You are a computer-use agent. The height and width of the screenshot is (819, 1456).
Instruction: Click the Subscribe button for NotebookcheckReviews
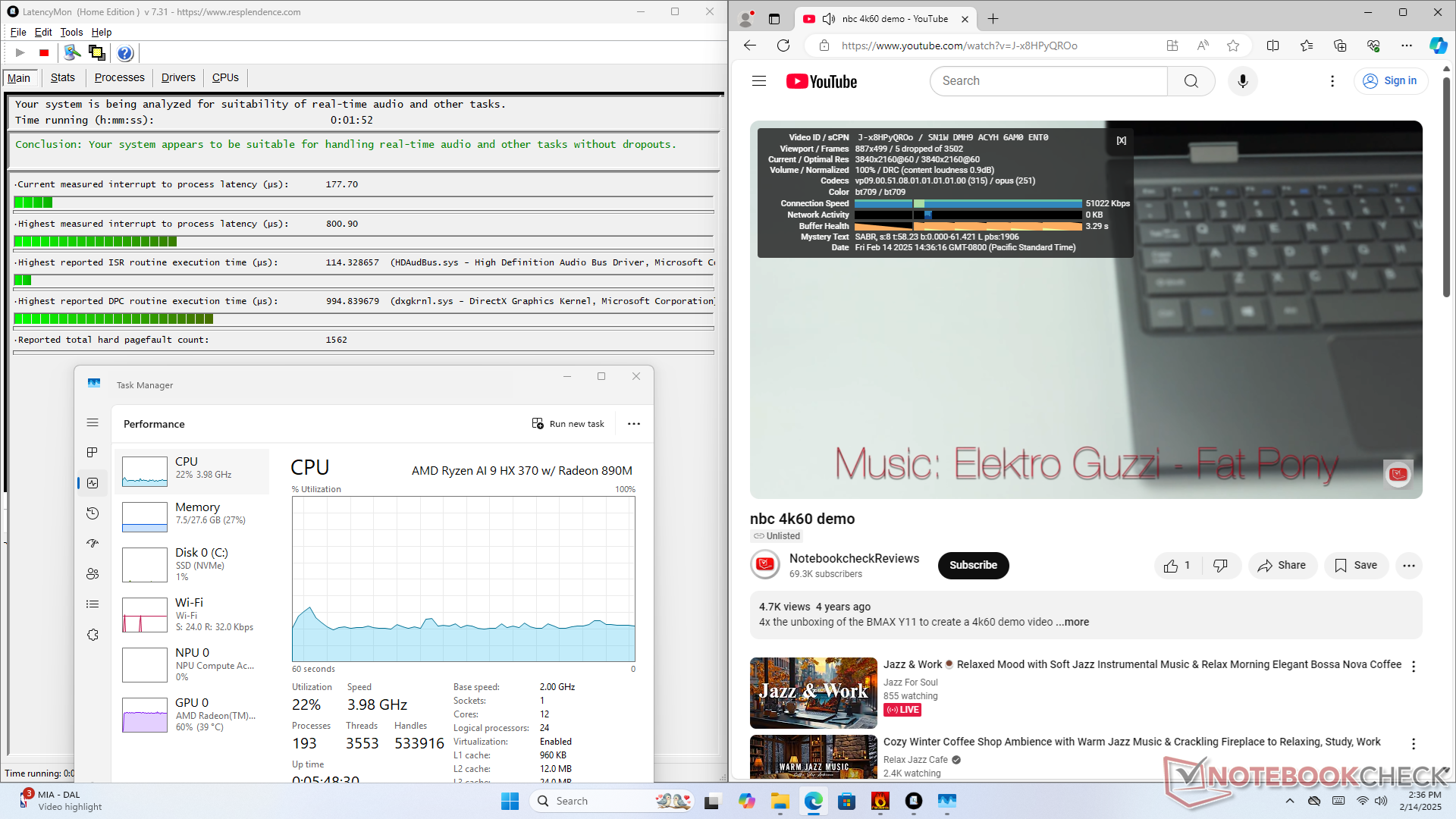pyautogui.click(x=973, y=566)
